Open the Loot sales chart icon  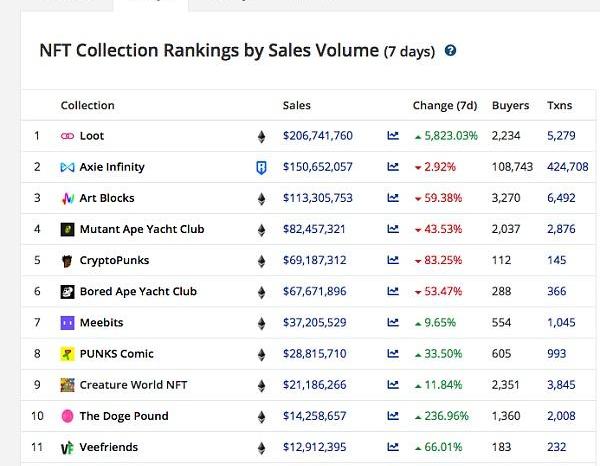[393, 136]
